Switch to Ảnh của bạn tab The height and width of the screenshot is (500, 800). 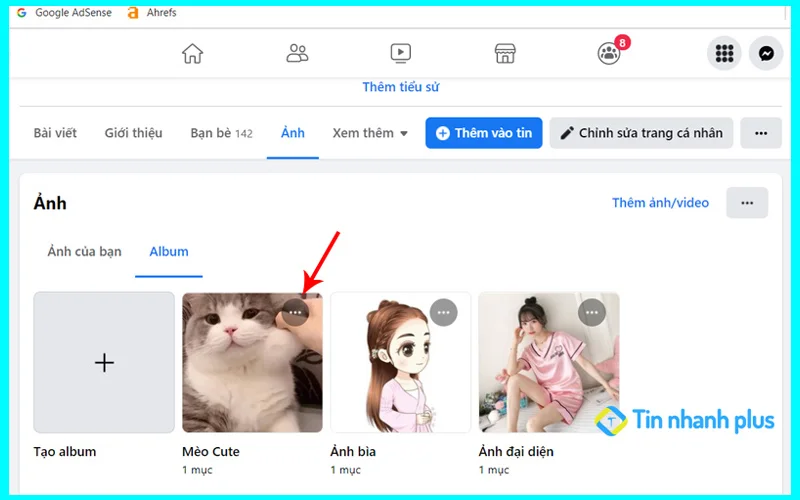(85, 252)
